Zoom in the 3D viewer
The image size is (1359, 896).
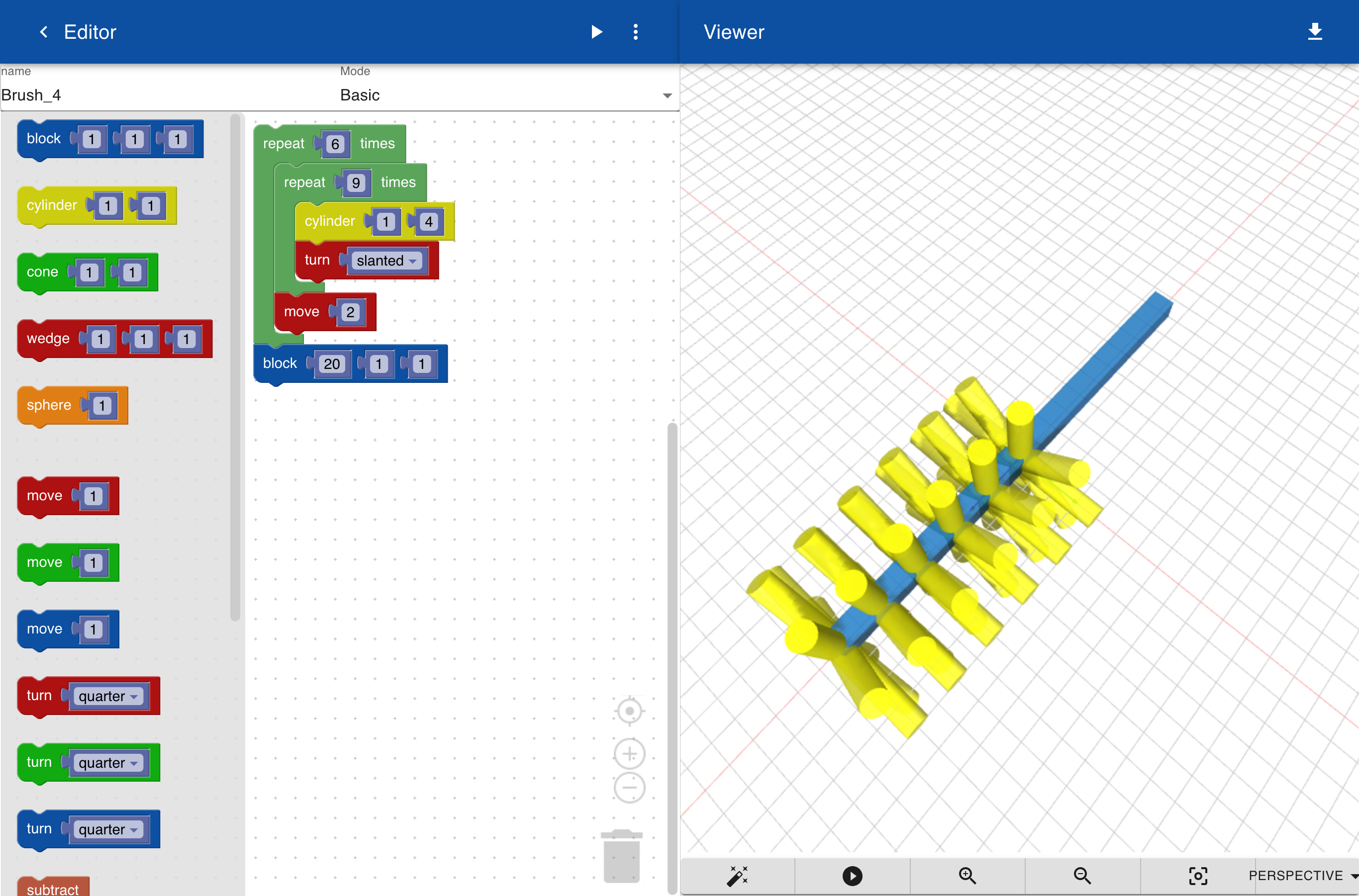(967, 876)
